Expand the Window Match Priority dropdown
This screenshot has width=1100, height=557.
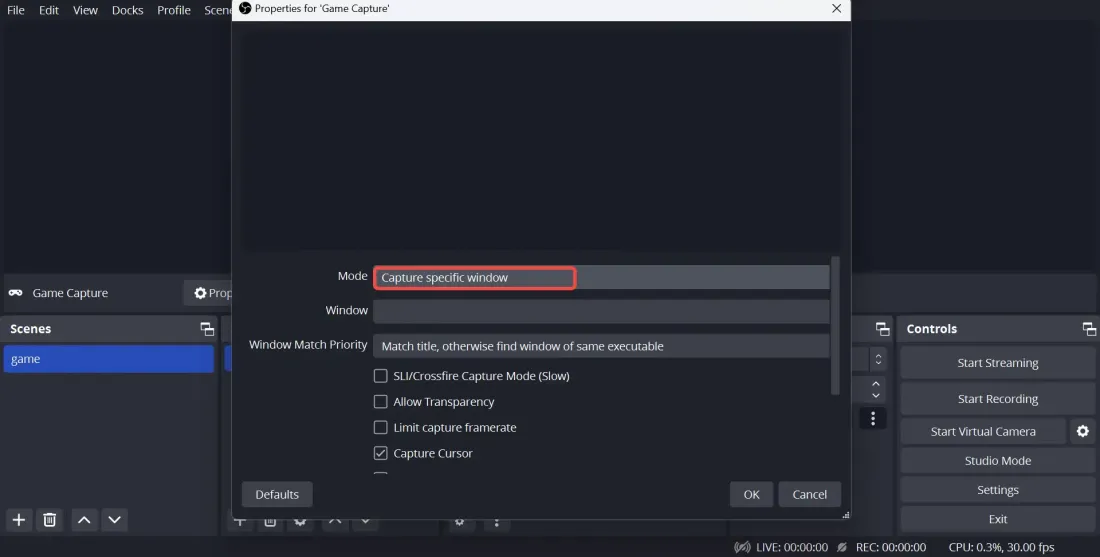[x=601, y=346]
